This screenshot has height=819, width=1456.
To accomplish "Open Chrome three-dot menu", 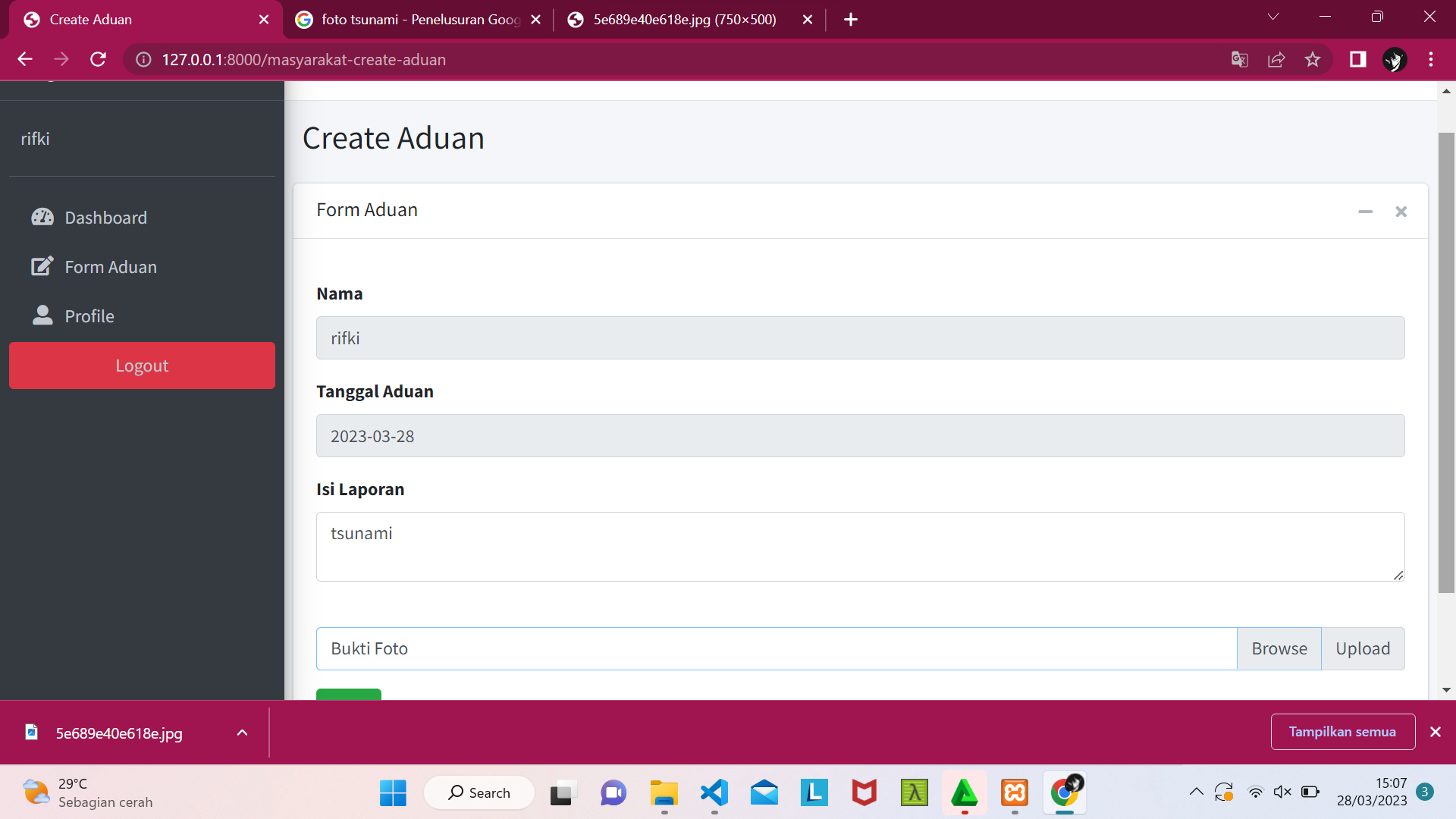I will 1431,59.
